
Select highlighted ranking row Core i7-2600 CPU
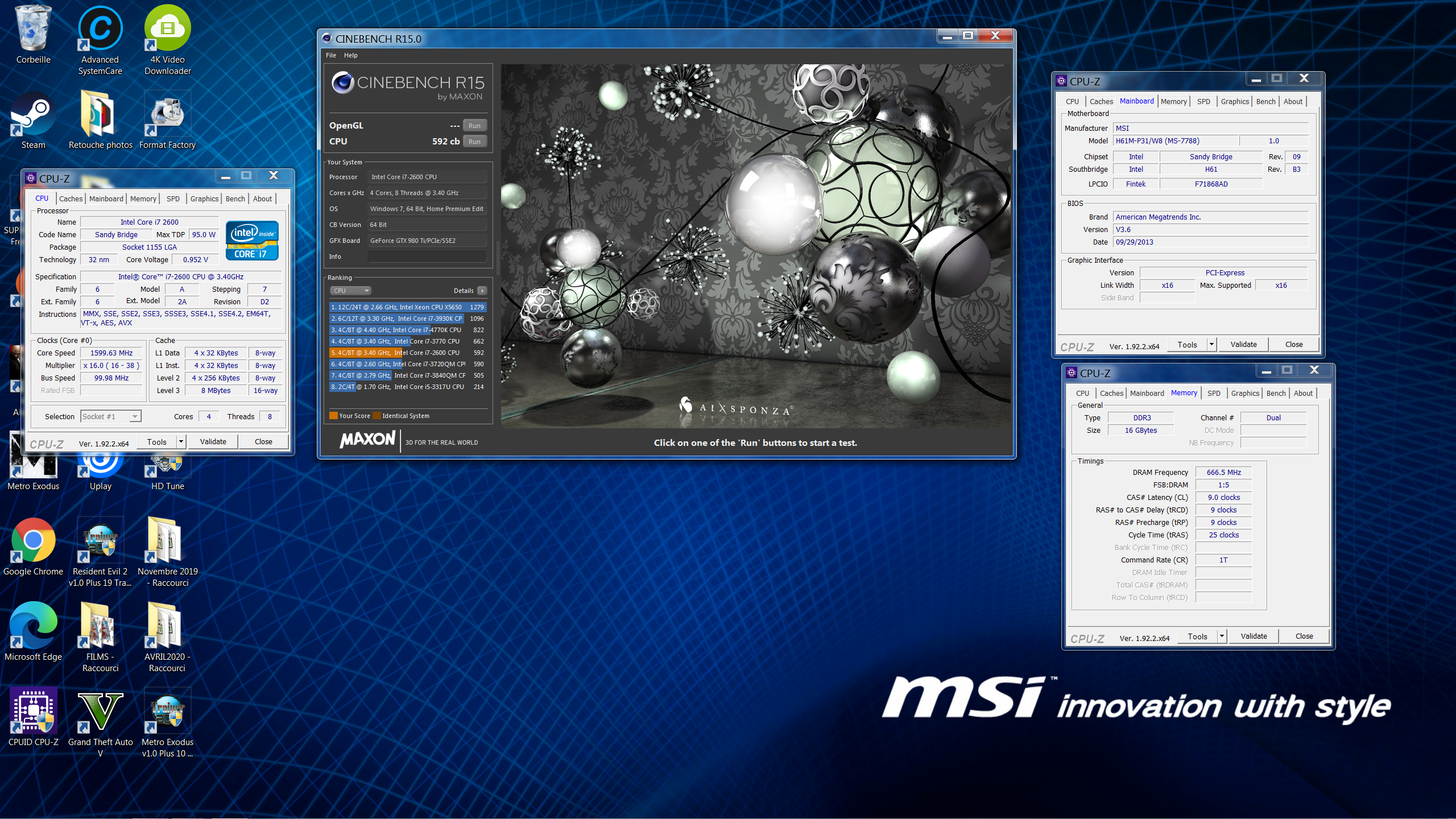[x=407, y=353]
